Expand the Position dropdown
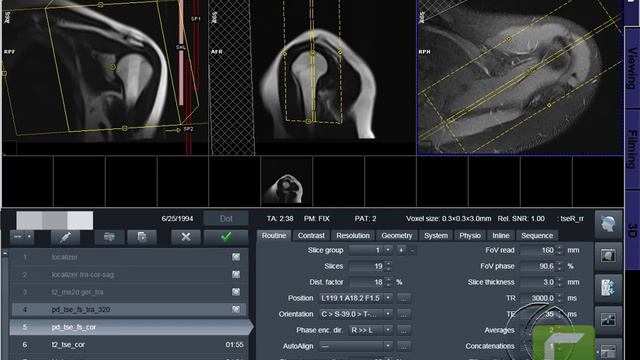This screenshot has width=640, height=360. coord(388,298)
